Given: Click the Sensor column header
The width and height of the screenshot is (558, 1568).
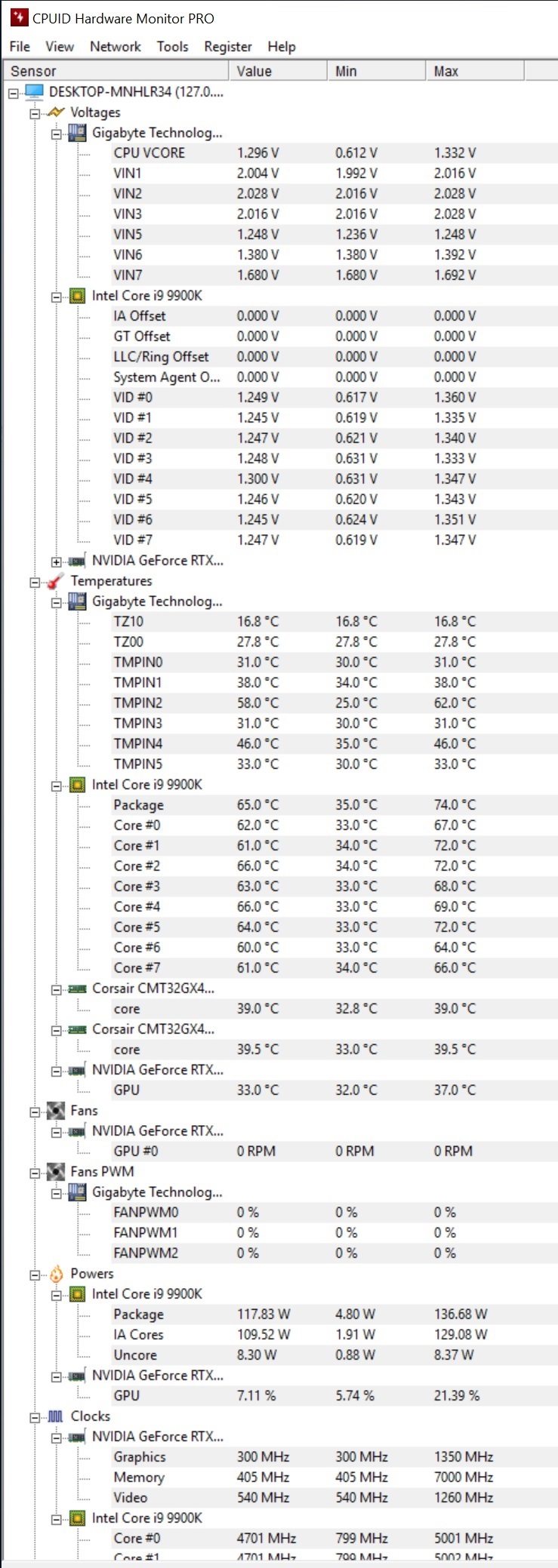Looking at the screenshot, I should pyautogui.click(x=116, y=71).
